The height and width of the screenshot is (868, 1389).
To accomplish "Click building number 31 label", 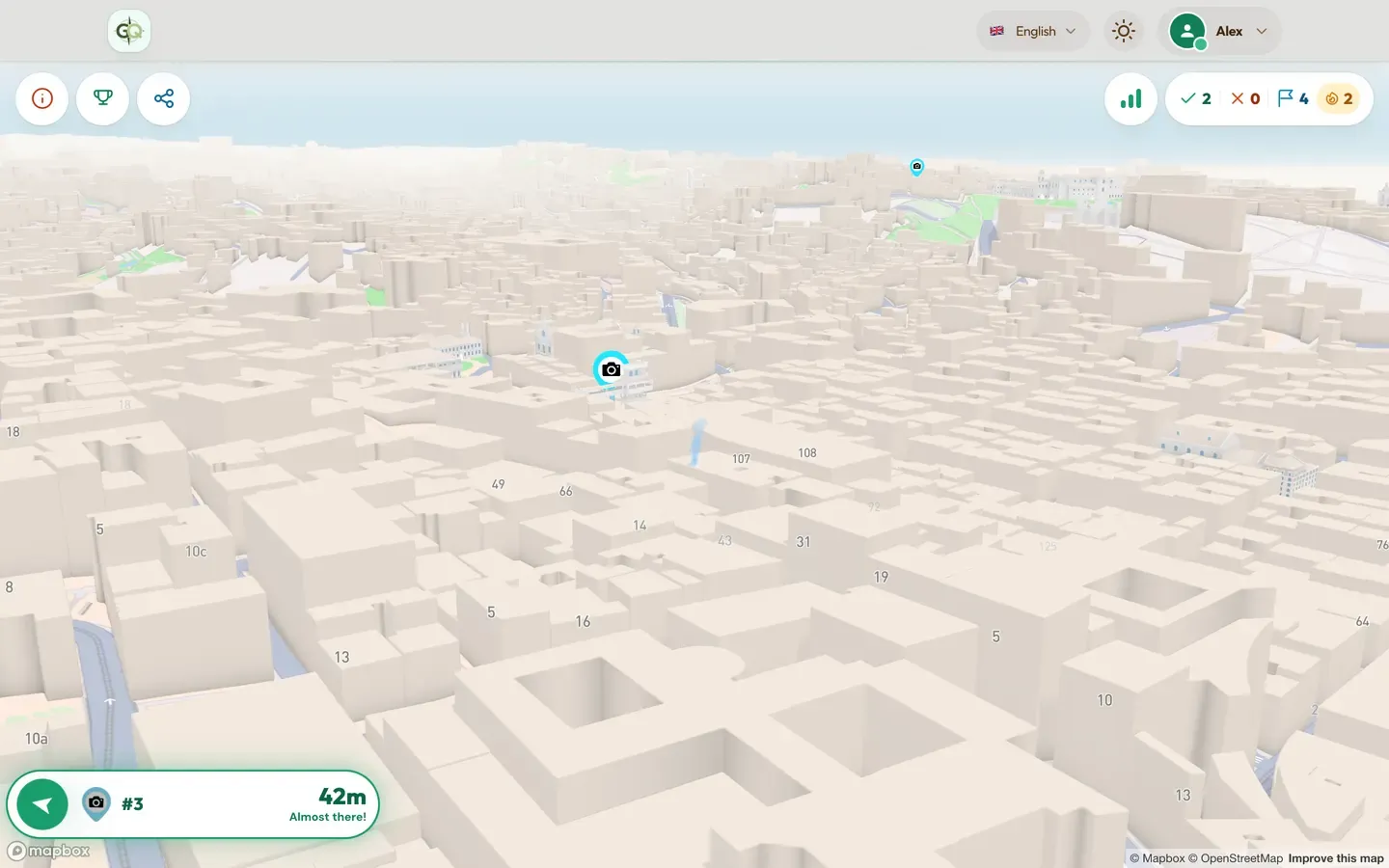I will (x=803, y=542).
